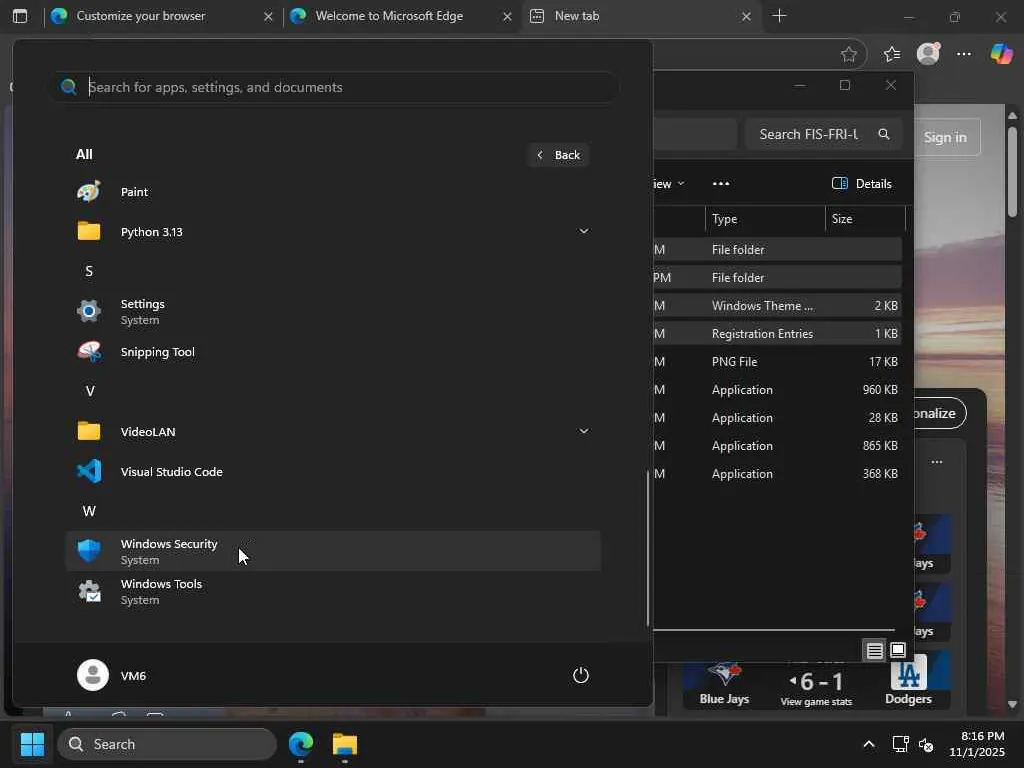Open the widget card more options
This screenshot has height=768, width=1024.
point(937,462)
